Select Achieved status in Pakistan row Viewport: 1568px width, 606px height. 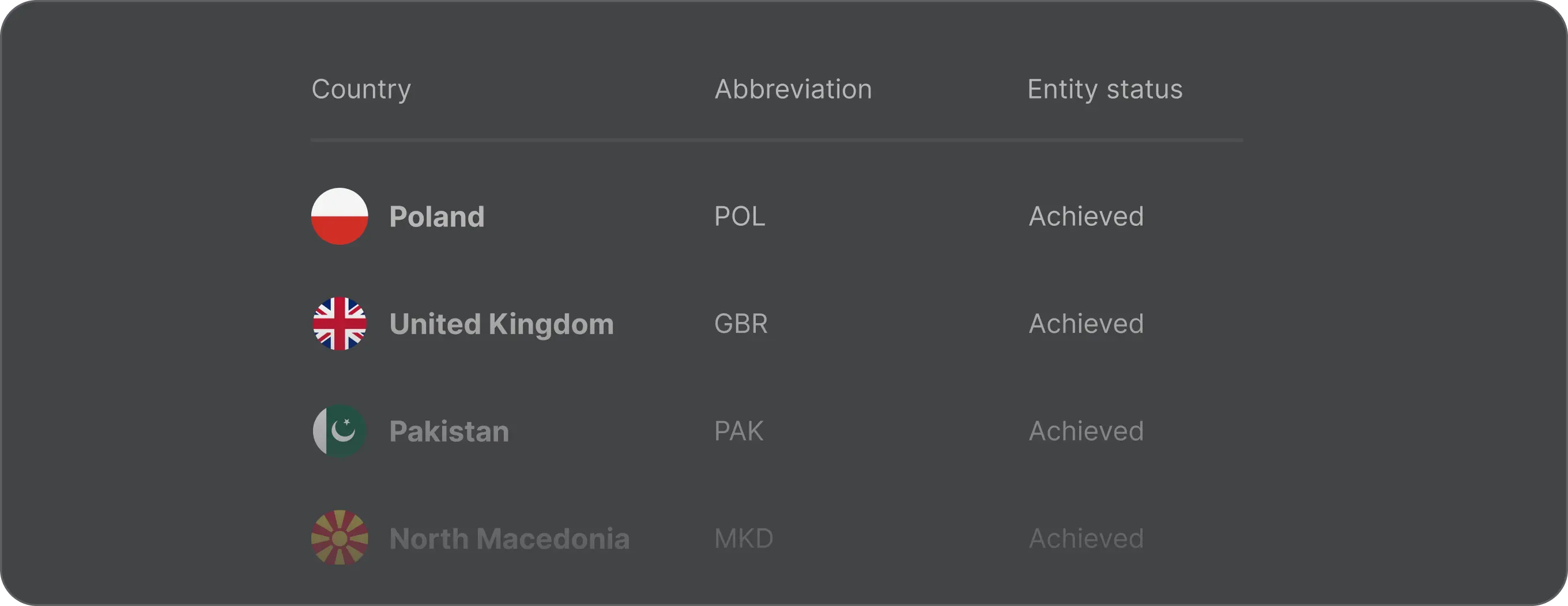pos(1086,431)
